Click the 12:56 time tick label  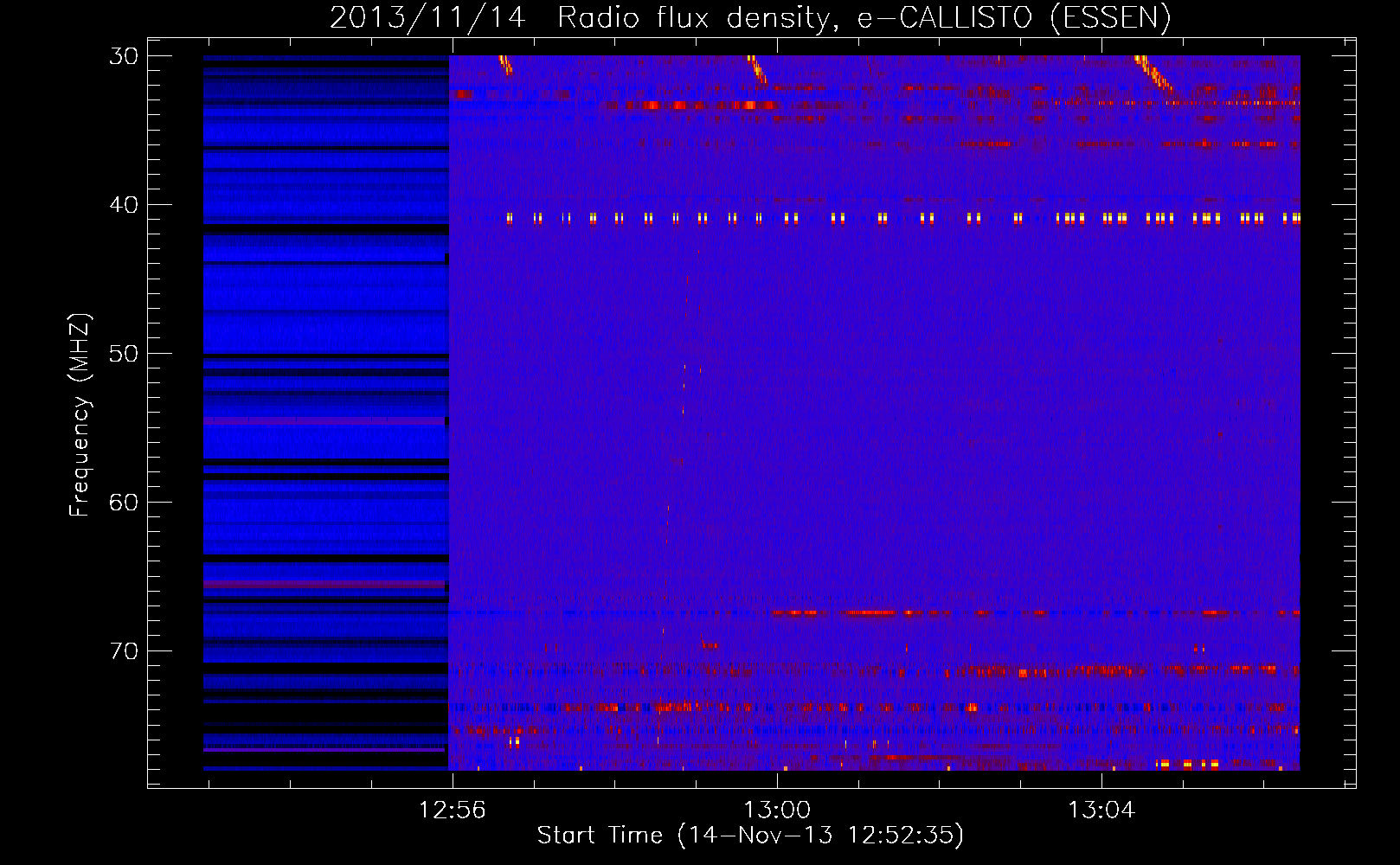click(x=453, y=810)
